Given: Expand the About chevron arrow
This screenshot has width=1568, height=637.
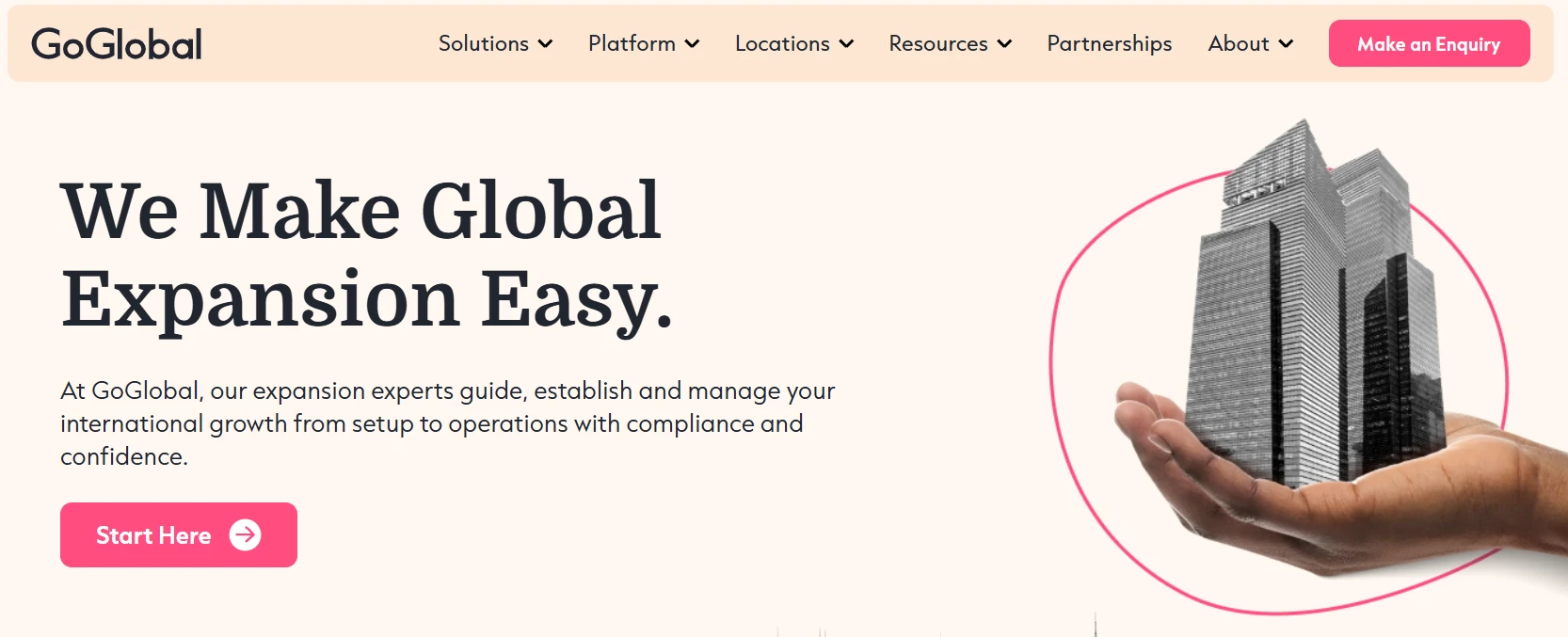Looking at the screenshot, I should (1286, 44).
